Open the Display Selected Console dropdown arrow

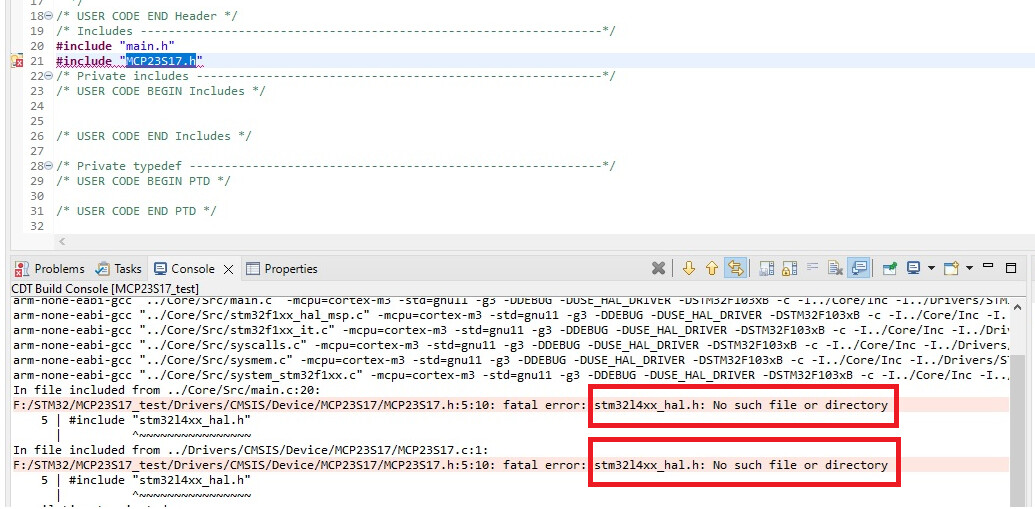pos(931,268)
